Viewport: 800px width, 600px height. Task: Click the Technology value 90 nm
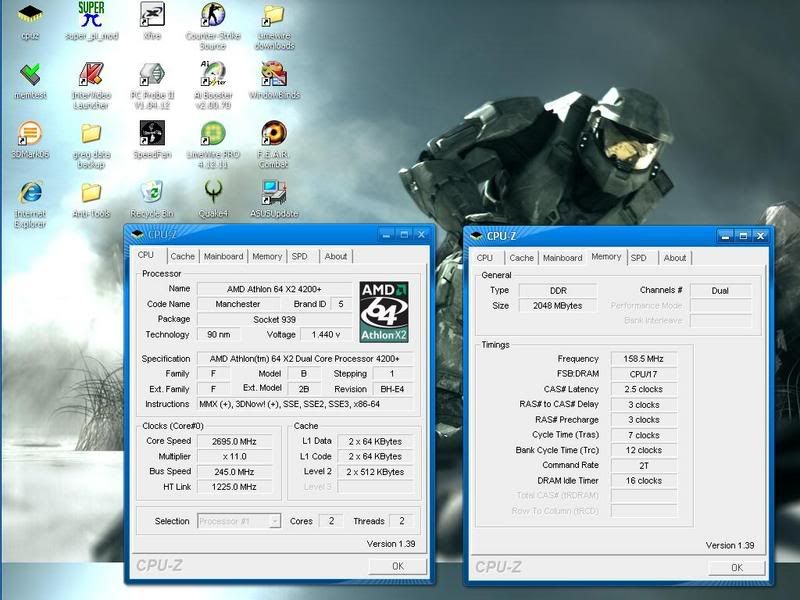(218, 335)
